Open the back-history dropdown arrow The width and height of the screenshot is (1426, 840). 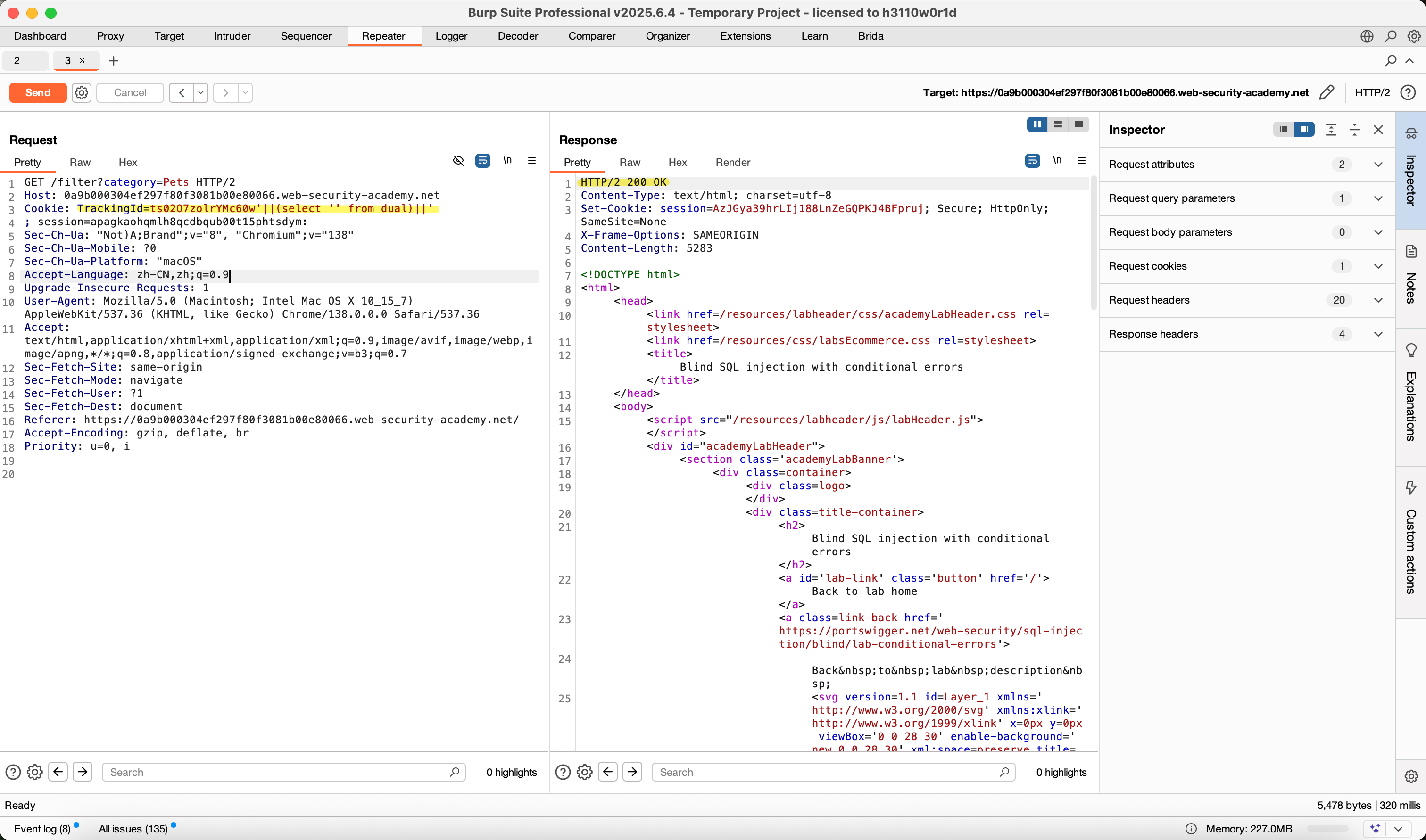pyautogui.click(x=201, y=92)
